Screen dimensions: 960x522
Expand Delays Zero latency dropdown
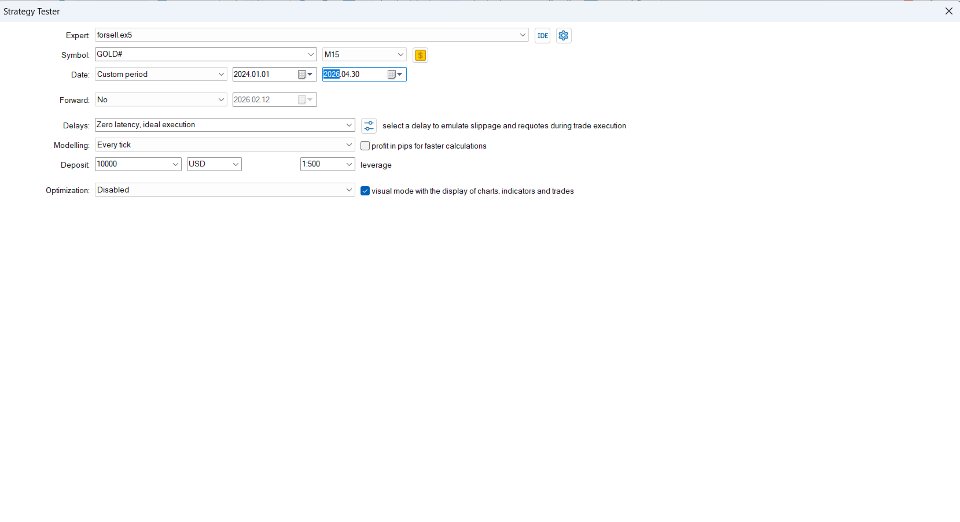point(349,125)
